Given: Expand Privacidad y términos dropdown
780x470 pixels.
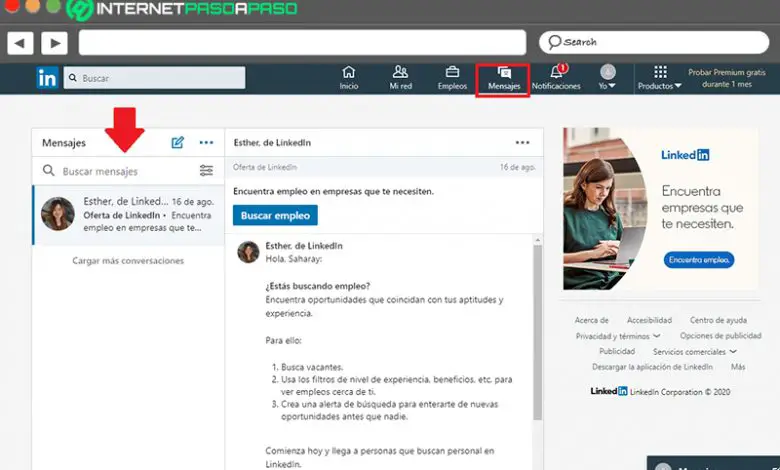Looking at the screenshot, I should 618,336.
